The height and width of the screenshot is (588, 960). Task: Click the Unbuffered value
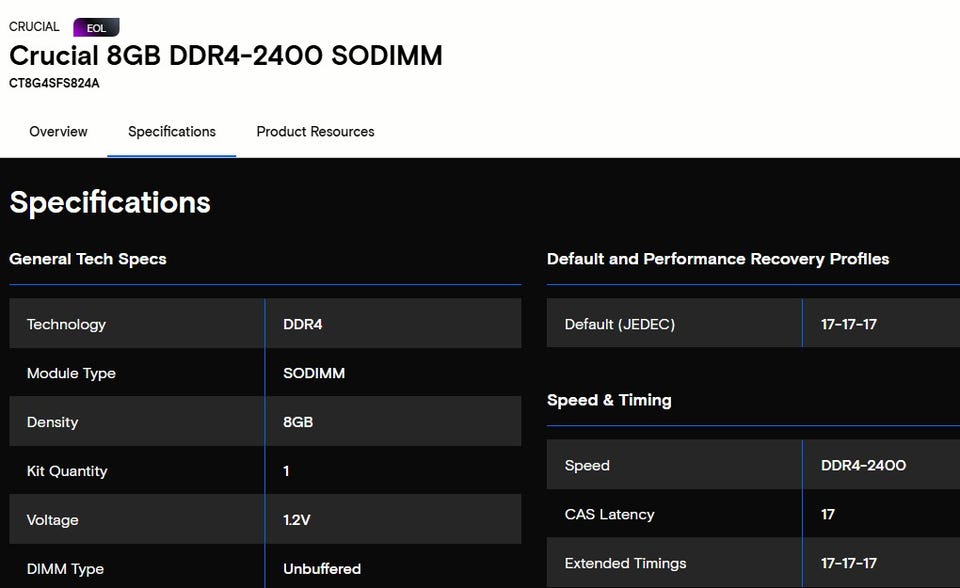(322, 569)
